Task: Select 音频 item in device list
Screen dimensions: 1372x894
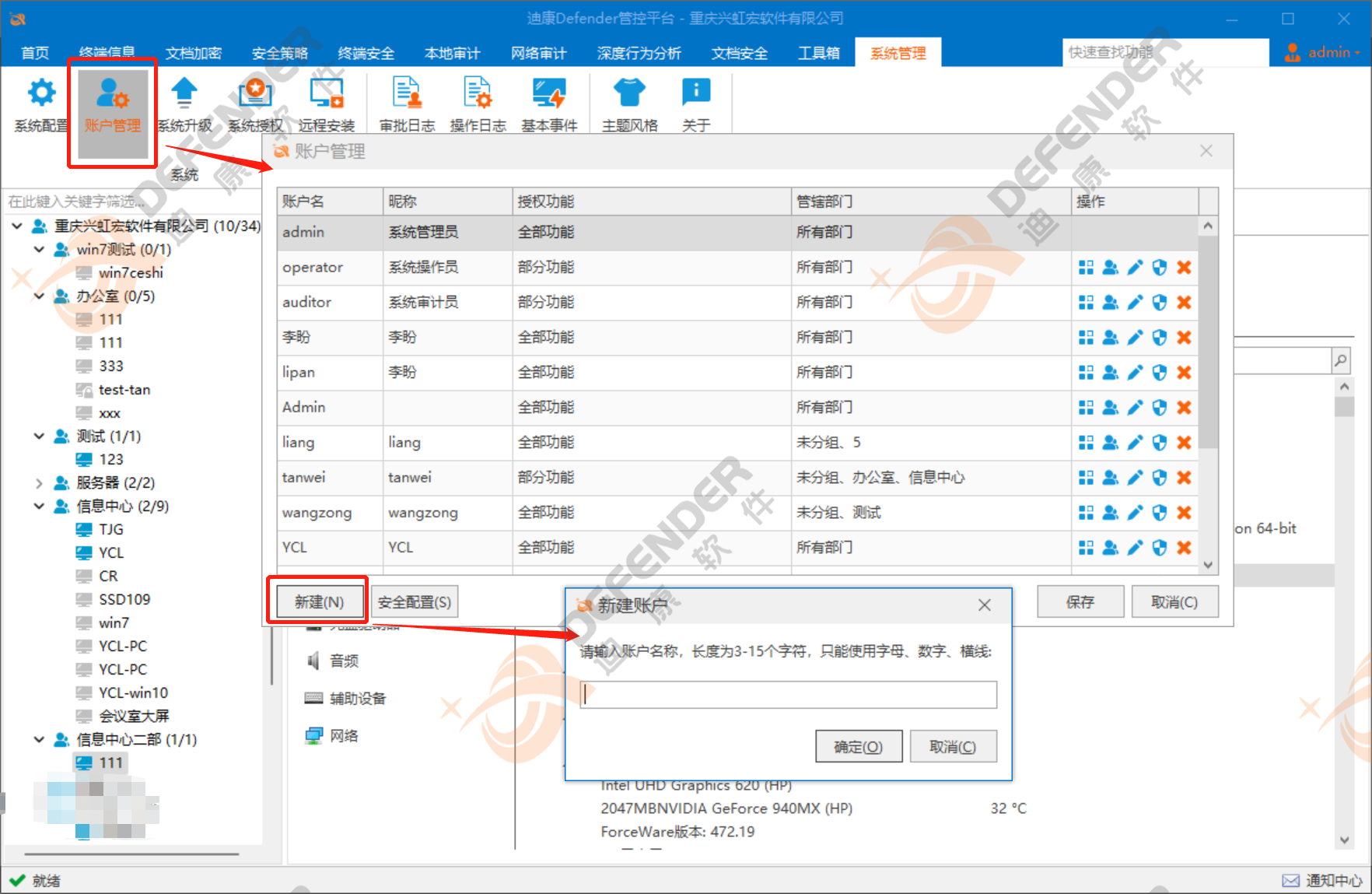Action: (344, 661)
